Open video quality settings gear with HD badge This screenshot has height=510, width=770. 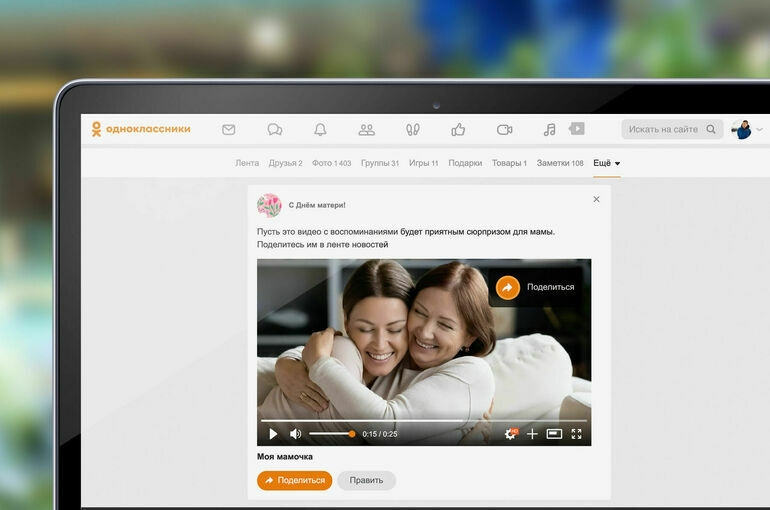click(x=511, y=434)
